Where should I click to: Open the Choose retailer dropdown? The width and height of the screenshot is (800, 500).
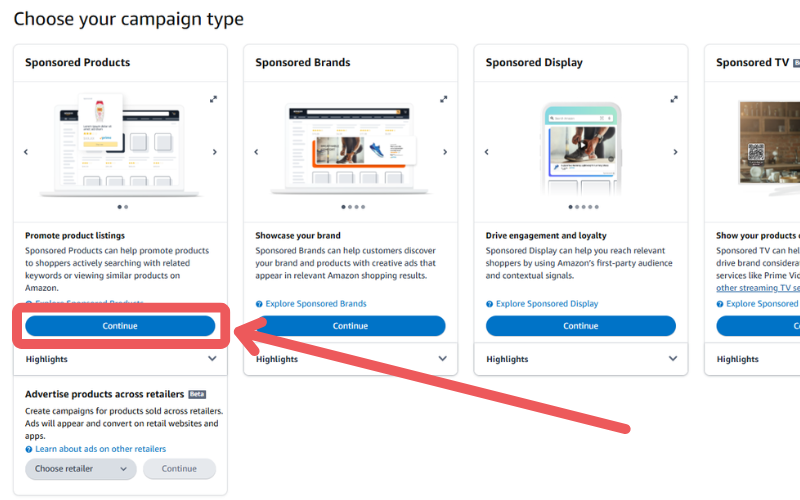[81, 468]
